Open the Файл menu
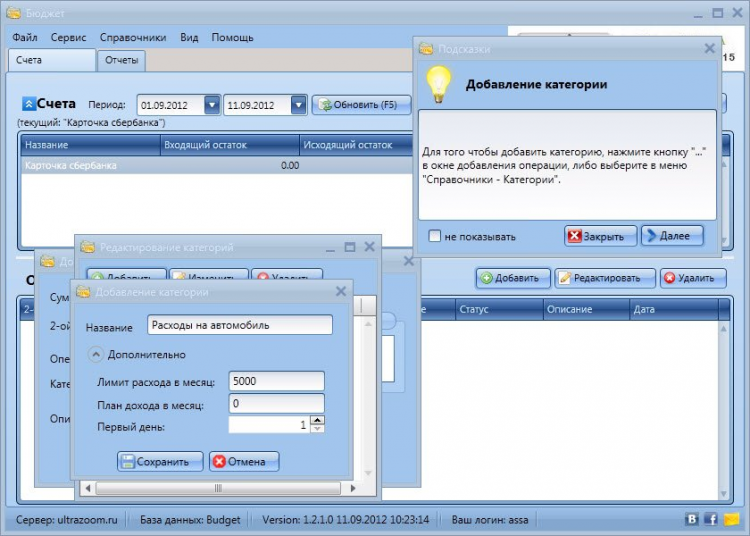 click(25, 37)
